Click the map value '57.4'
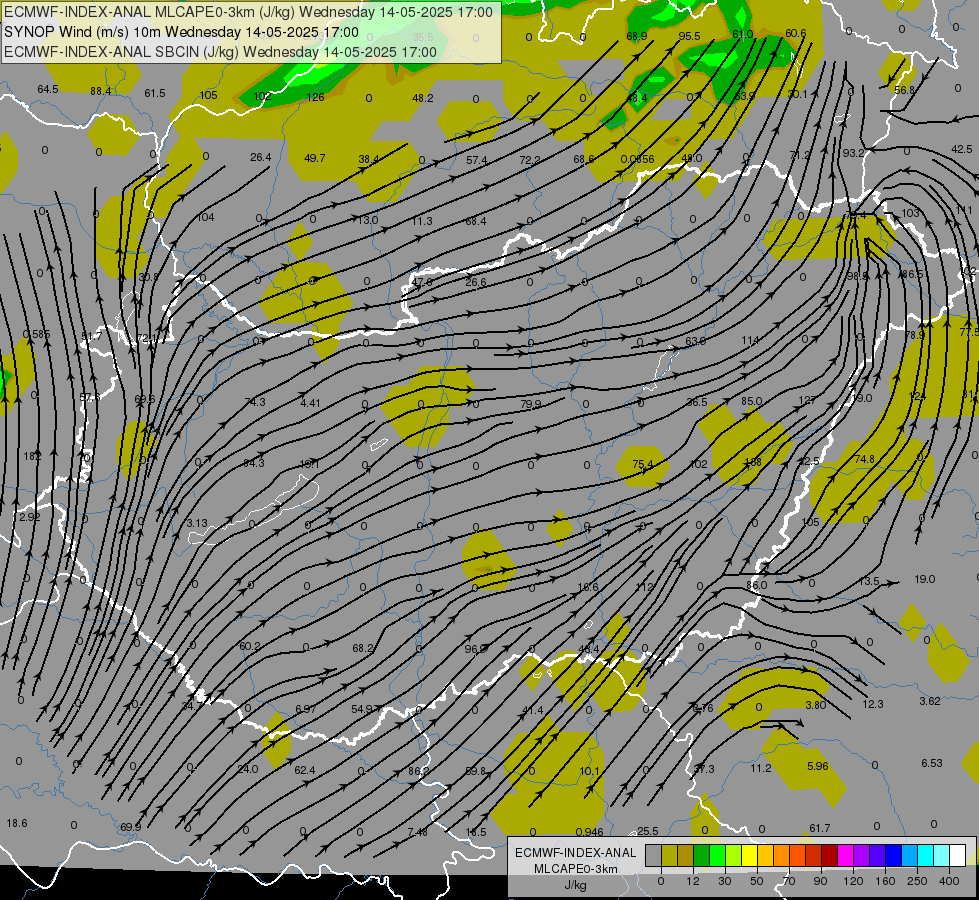979x900 pixels. [x=476, y=160]
